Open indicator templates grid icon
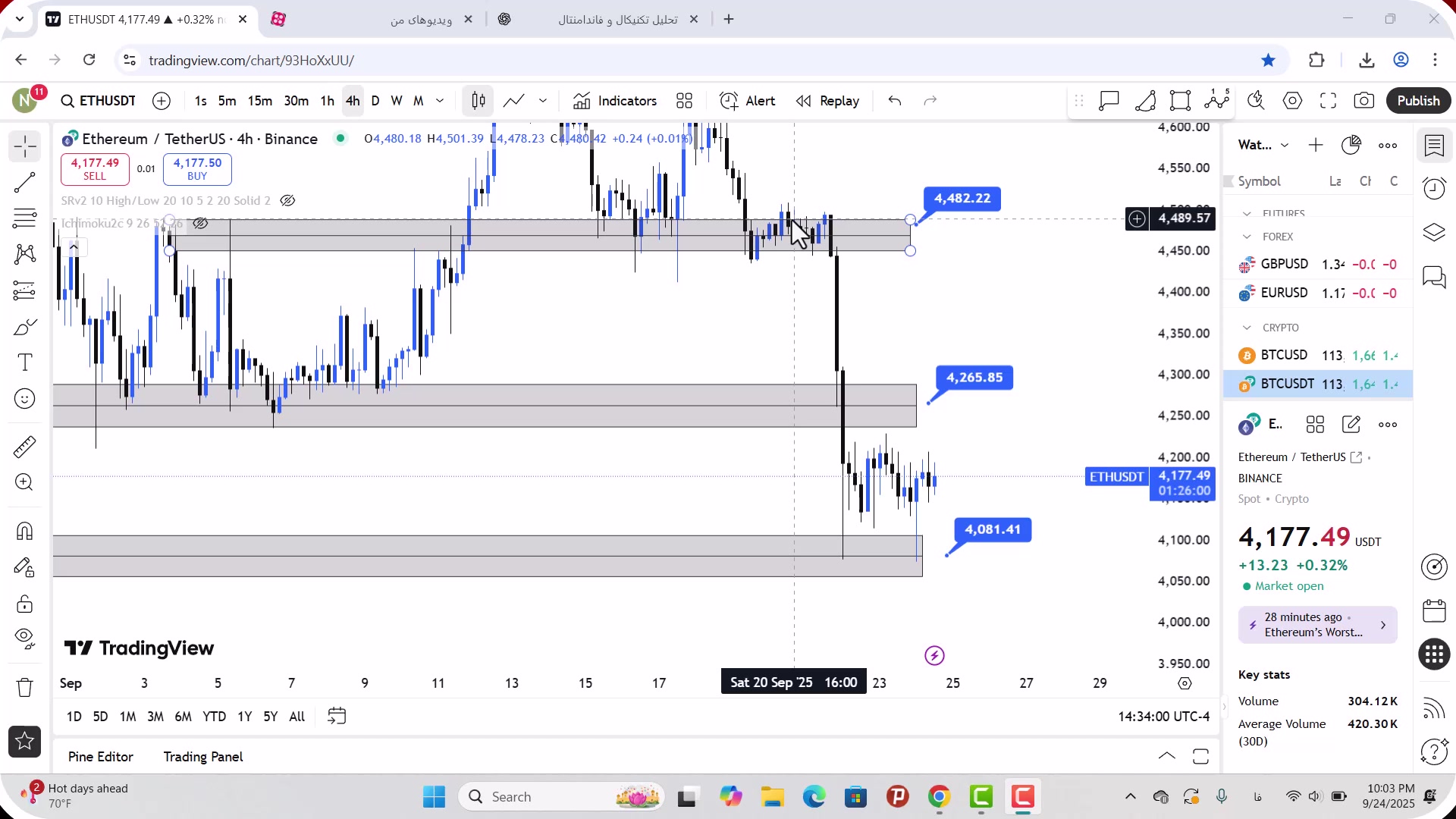Image resolution: width=1456 pixels, height=819 pixels. tap(685, 101)
